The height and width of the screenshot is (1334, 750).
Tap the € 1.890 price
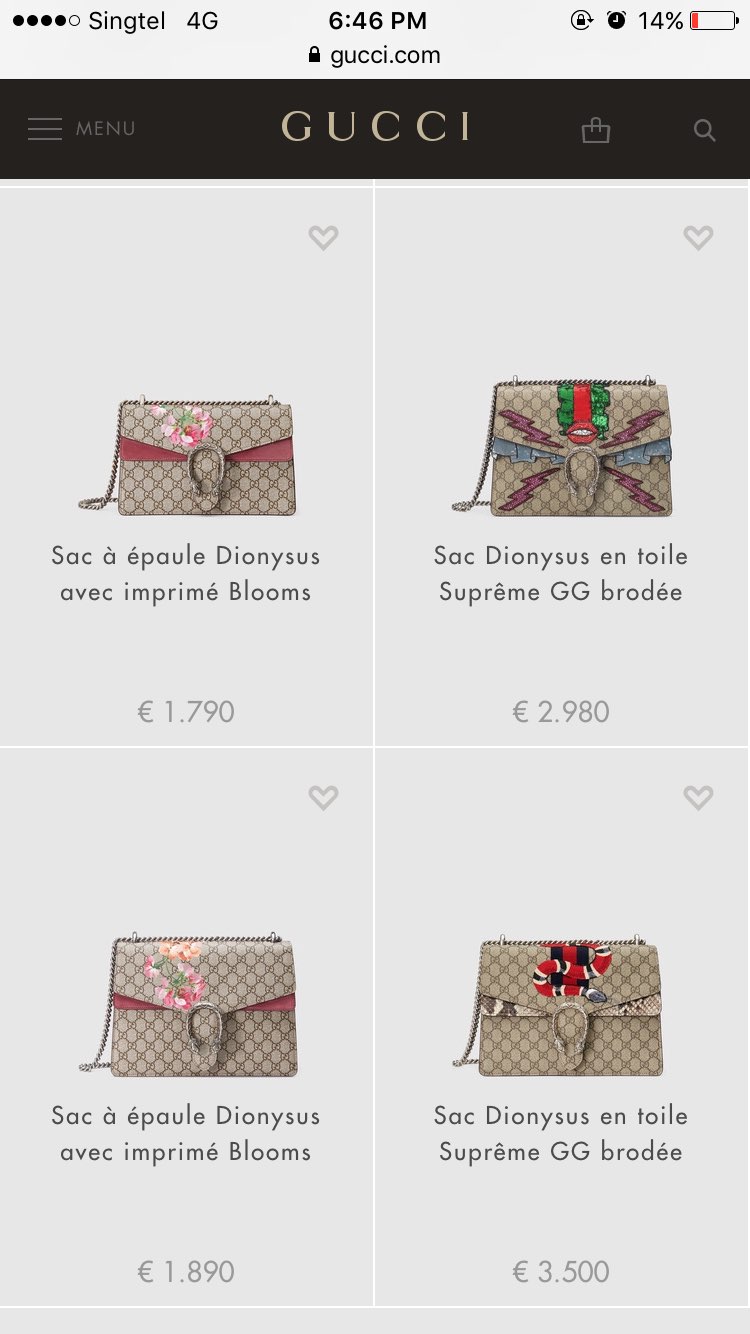click(186, 1272)
